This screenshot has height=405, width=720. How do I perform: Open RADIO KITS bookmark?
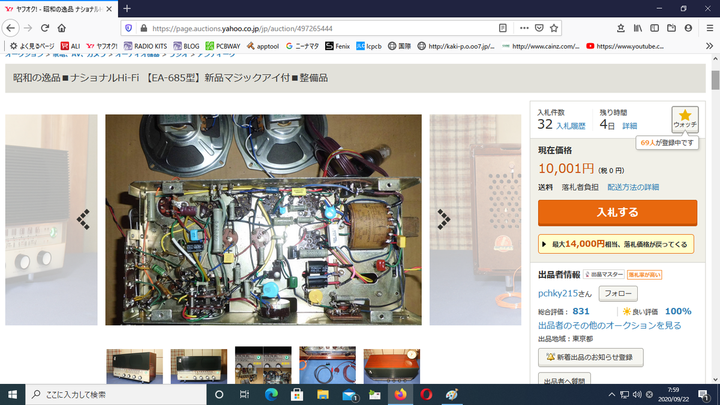pyautogui.click(x=145, y=45)
